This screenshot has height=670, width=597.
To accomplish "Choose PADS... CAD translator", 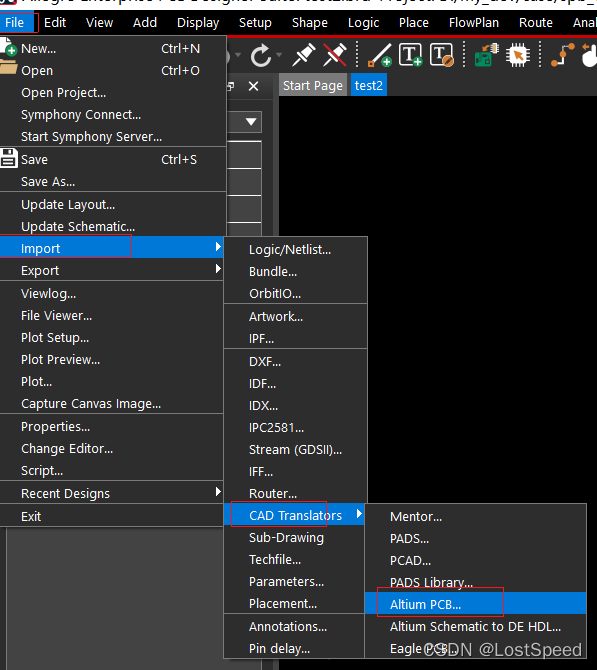I will 475,539.
